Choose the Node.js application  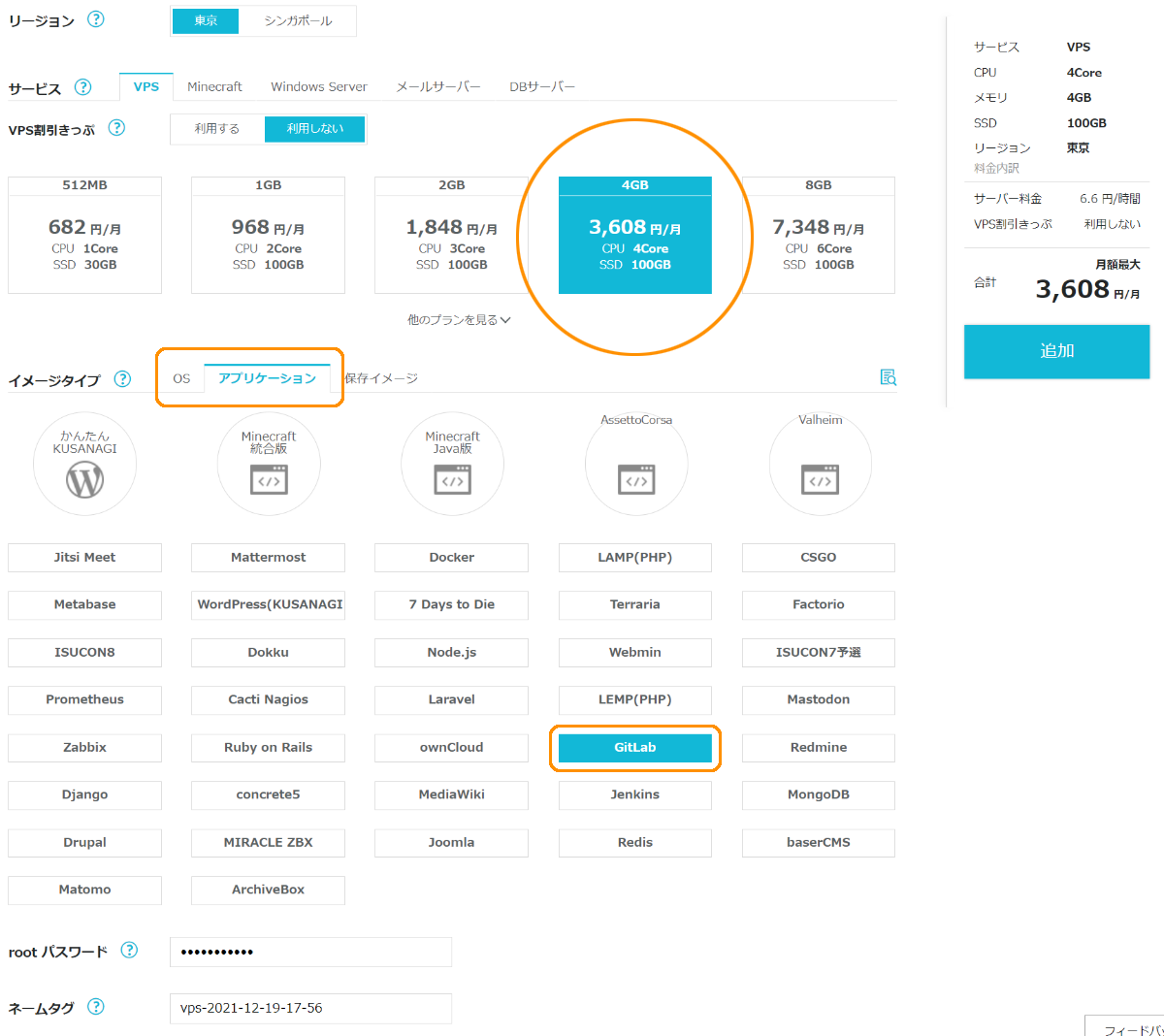click(x=452, y=653)
